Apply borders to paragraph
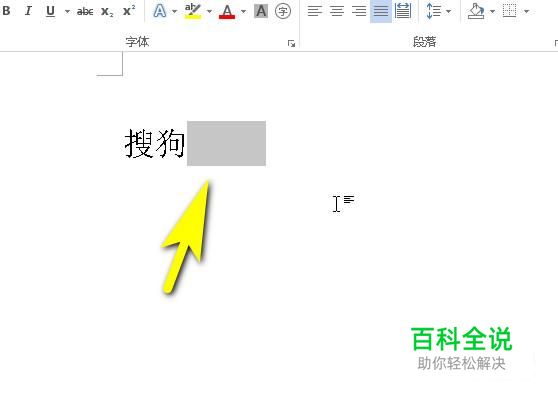The width and height of the screenshot is (558, 404). tap(509, 11)
